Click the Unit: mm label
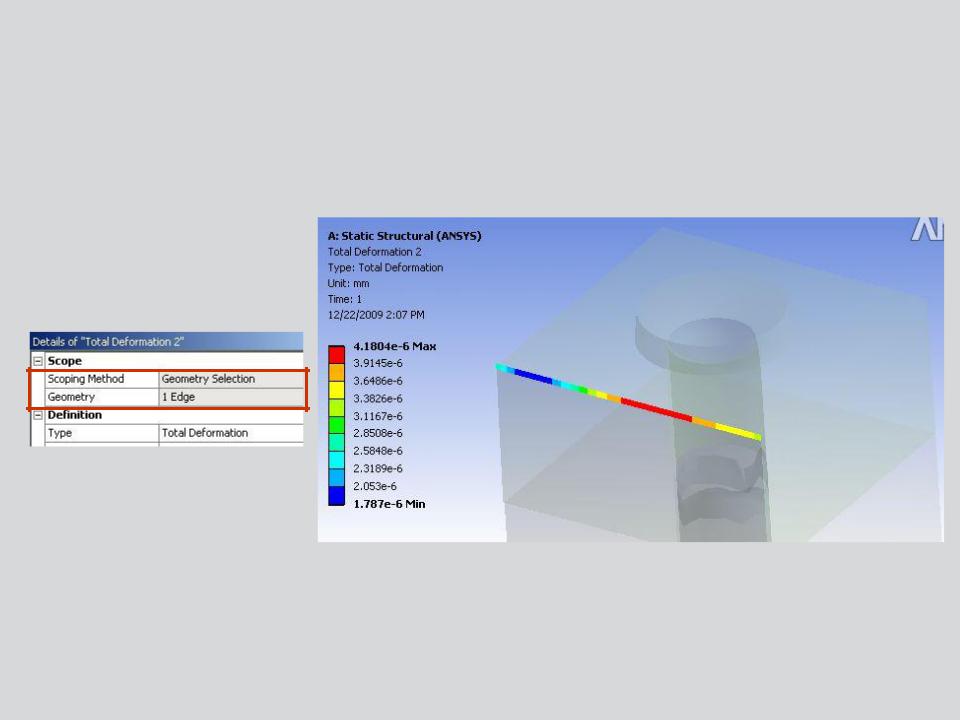 (348, 283)
